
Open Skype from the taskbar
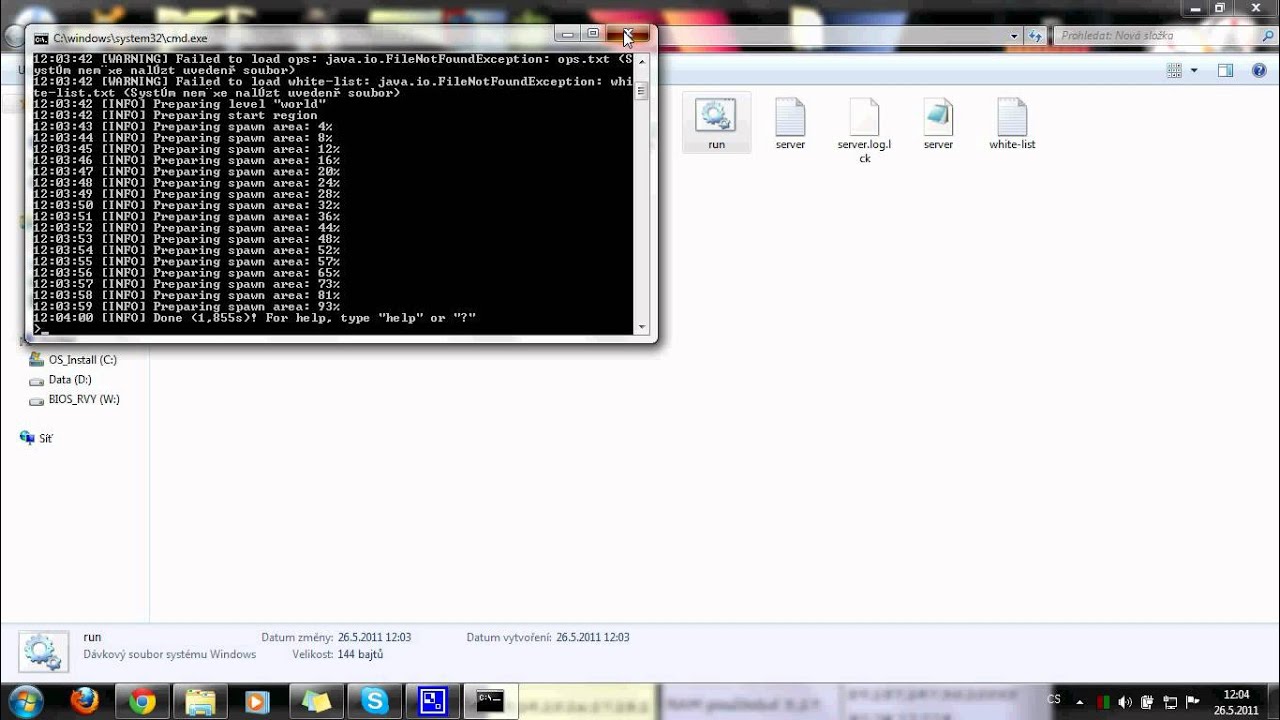375,701
